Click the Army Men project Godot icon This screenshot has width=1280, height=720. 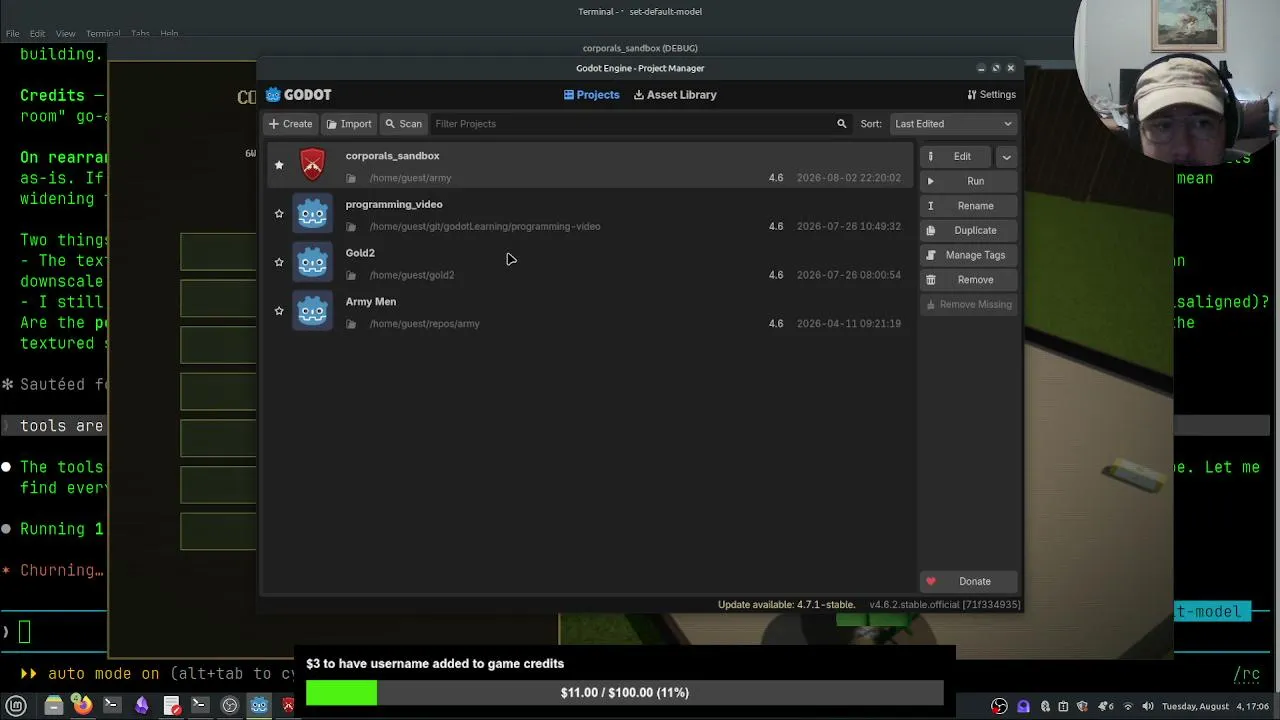tap(313, 310)
